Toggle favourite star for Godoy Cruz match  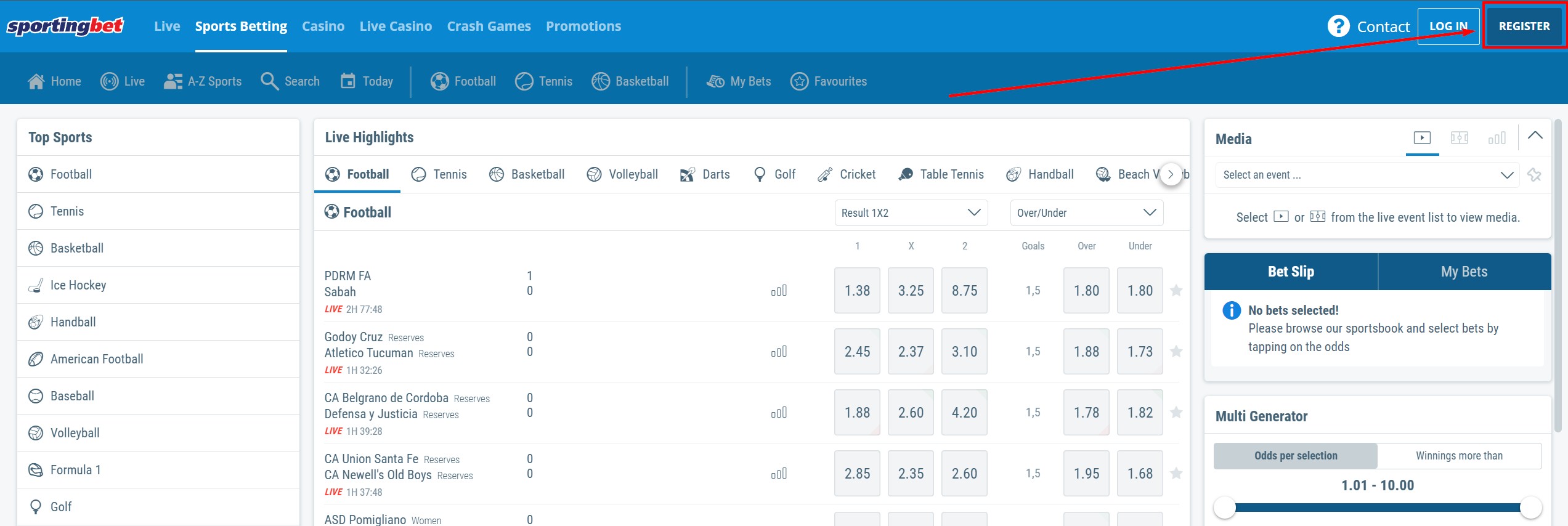[1176, 352]
